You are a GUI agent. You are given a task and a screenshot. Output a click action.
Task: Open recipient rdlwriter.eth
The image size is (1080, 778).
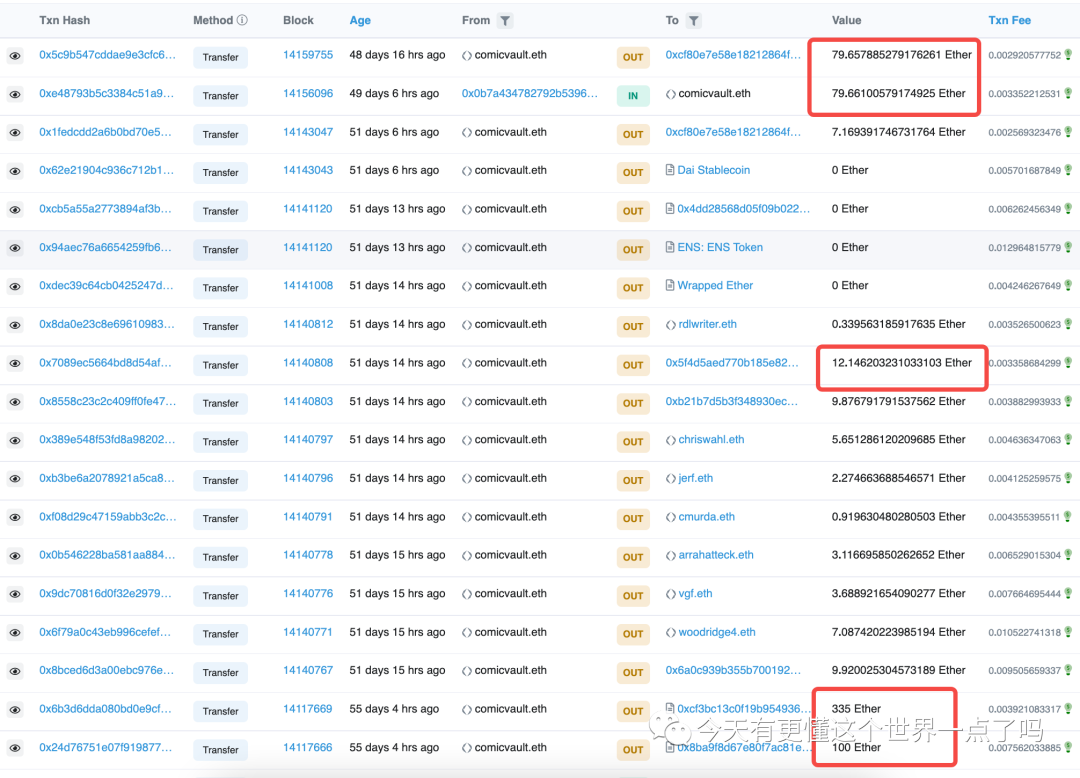click(707, 324)
